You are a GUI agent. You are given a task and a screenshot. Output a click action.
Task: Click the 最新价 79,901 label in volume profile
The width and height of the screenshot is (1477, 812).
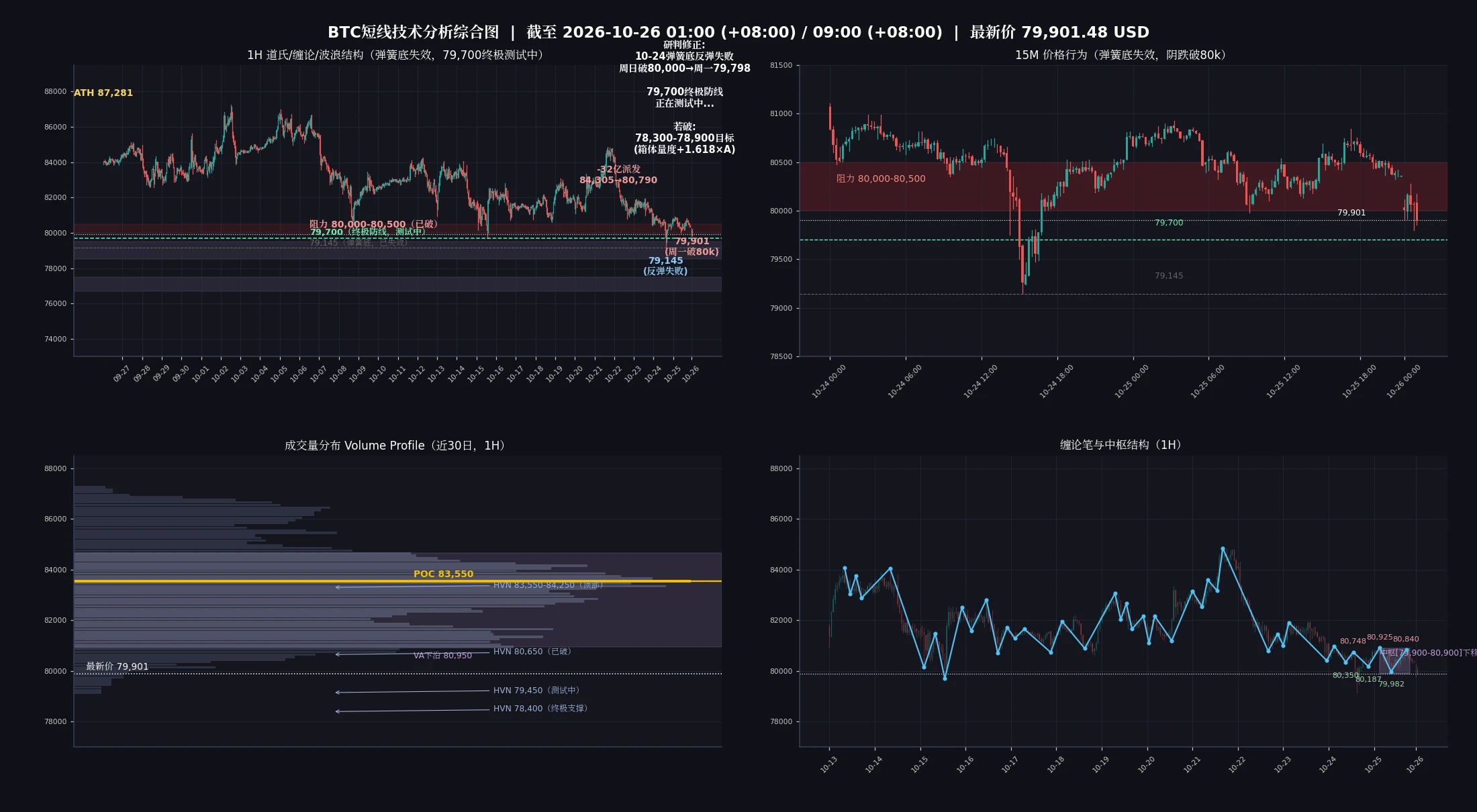[x=117, y=666]
